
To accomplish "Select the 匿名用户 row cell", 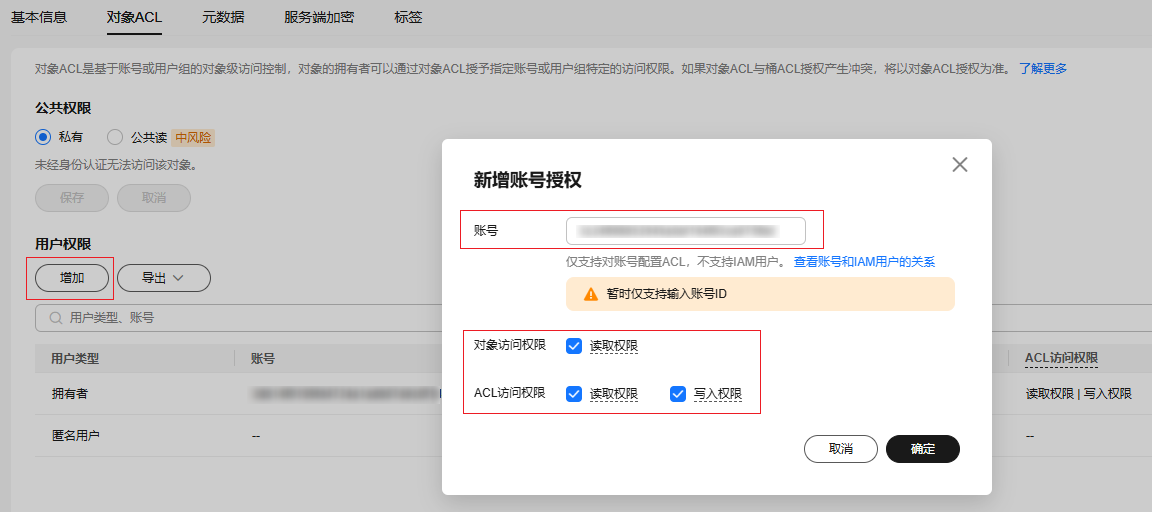I will tap(75, 436).
